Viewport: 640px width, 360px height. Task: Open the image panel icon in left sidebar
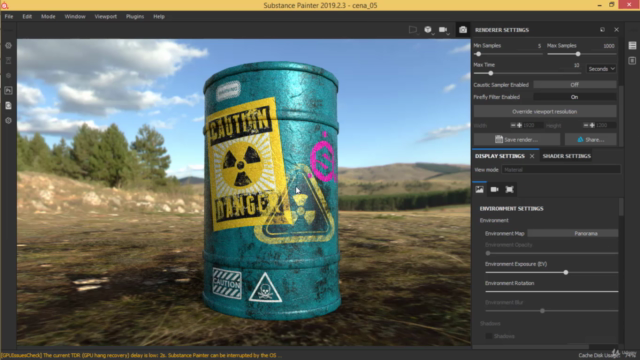tap(9, 91)
